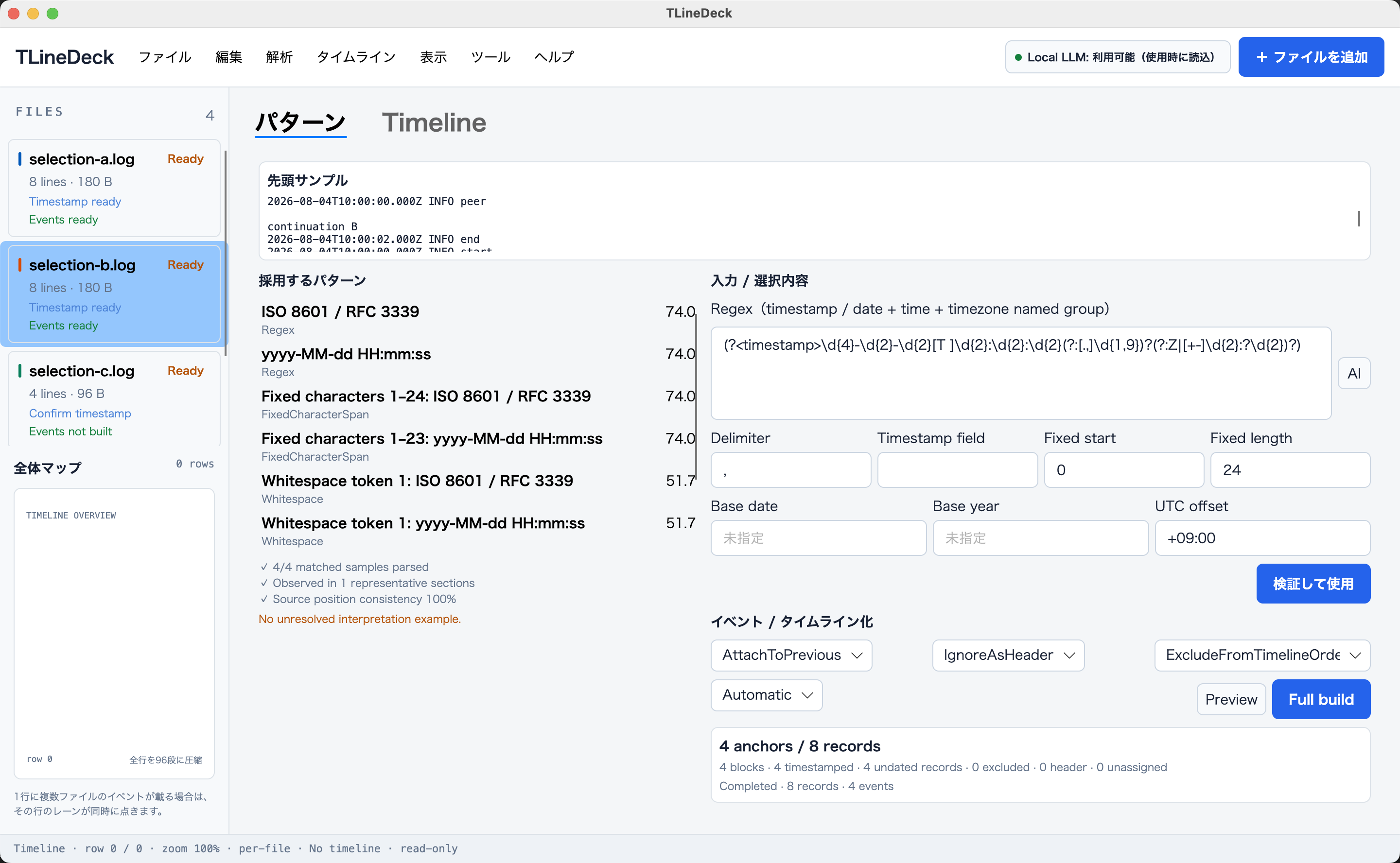Click the Local LLM status indicator
1400x863 pixels.
coord(1118,57)
